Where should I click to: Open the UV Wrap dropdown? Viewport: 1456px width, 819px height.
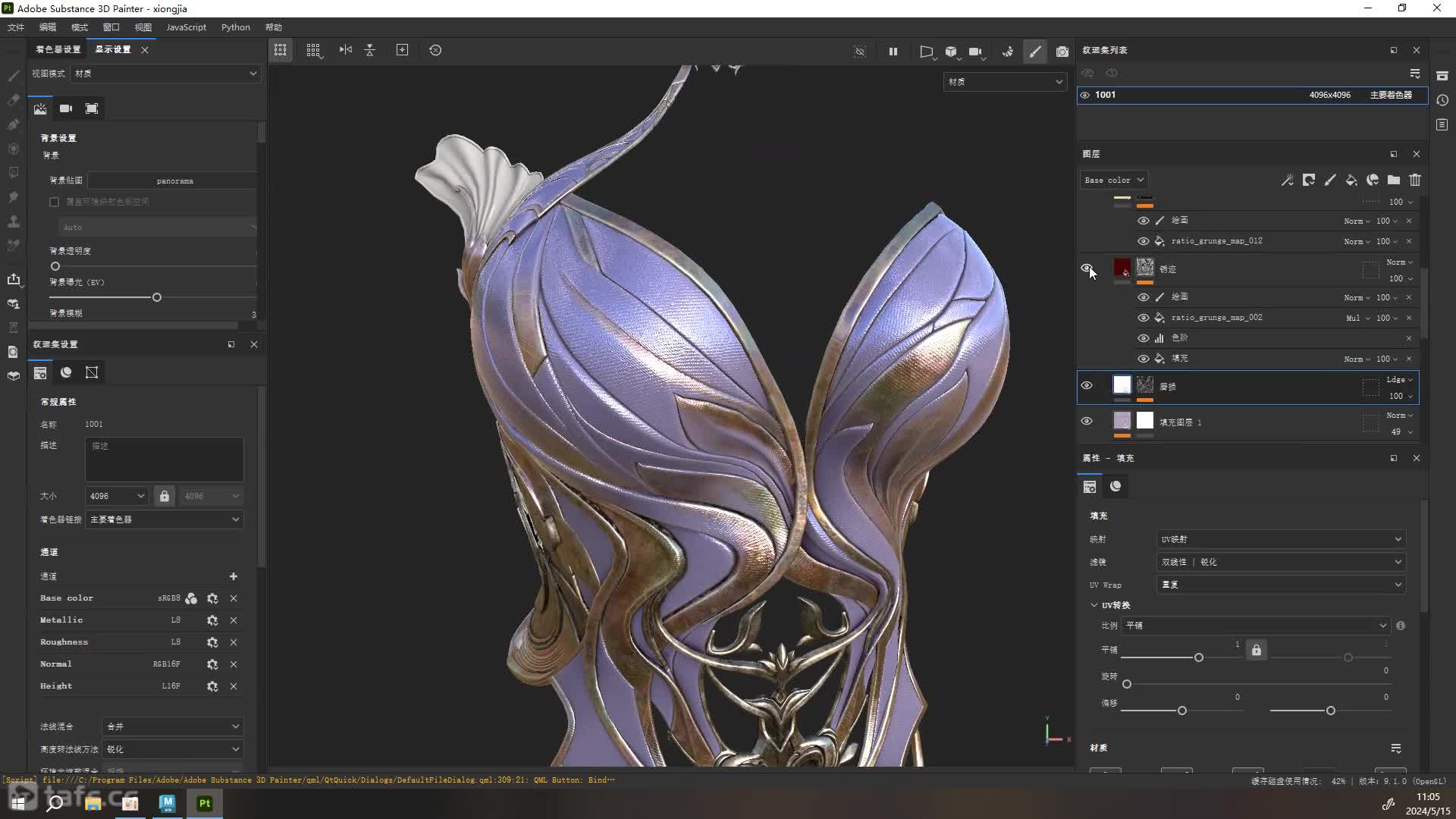pos(1281,585)
